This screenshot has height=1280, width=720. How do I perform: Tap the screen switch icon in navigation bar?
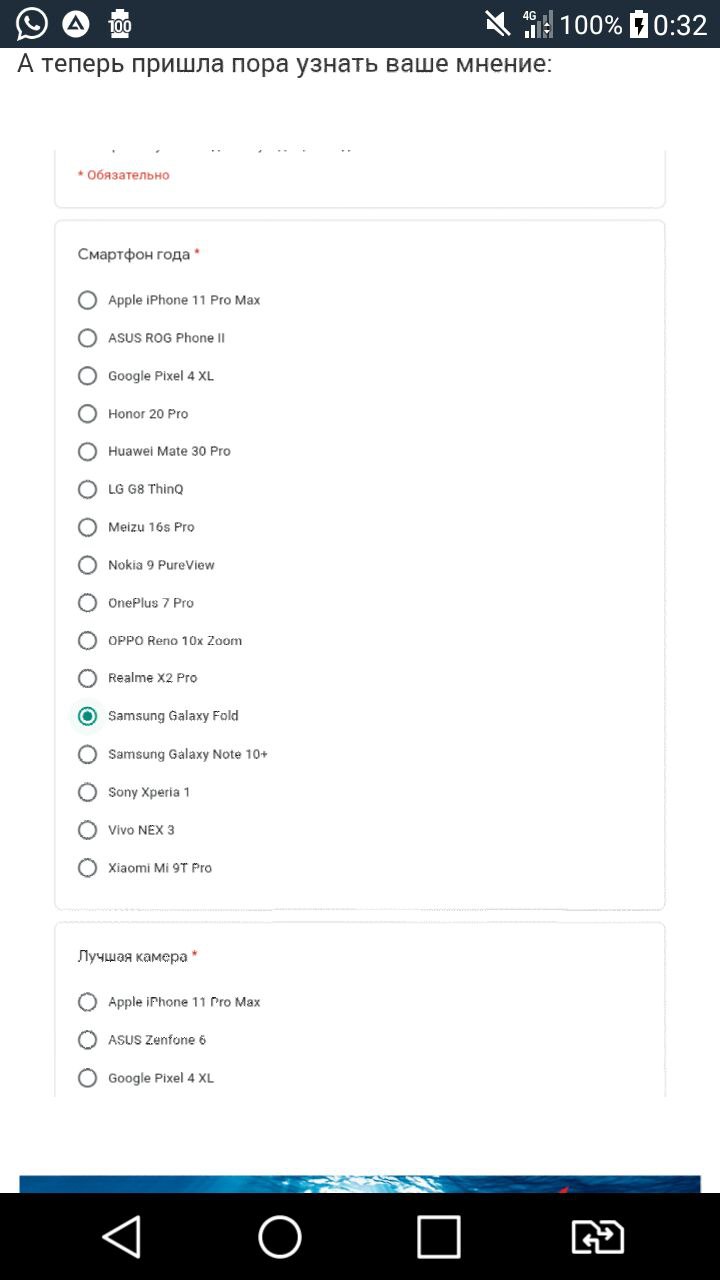[597, 1237]
